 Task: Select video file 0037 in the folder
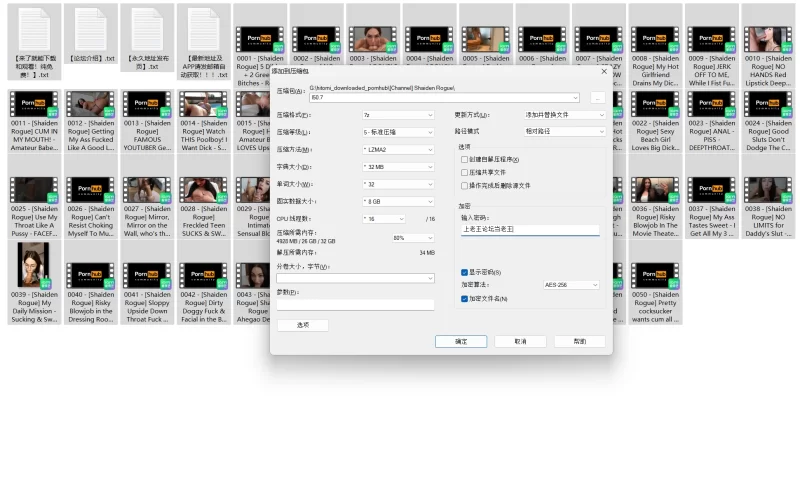pos(712,190)
